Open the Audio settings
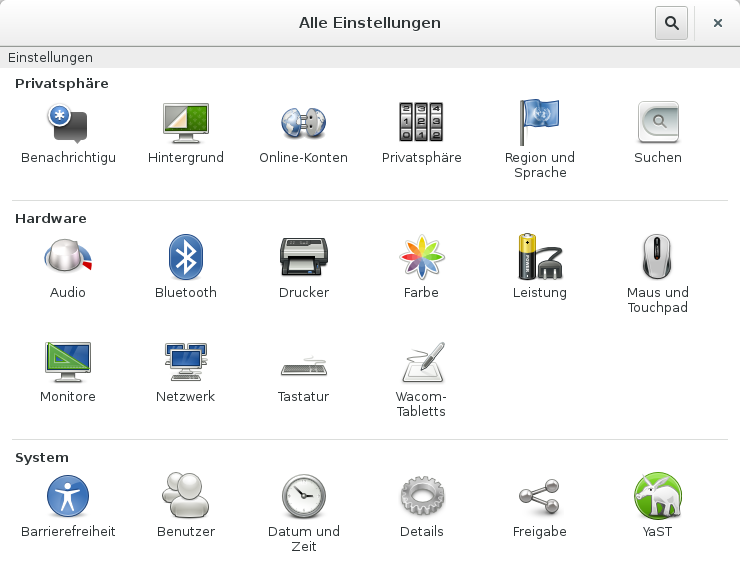Screen dimensions: 740x571 tap(68, 259)
